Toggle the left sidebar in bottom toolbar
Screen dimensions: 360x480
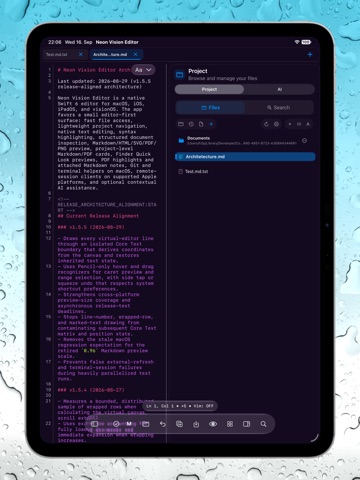[95, 424]
